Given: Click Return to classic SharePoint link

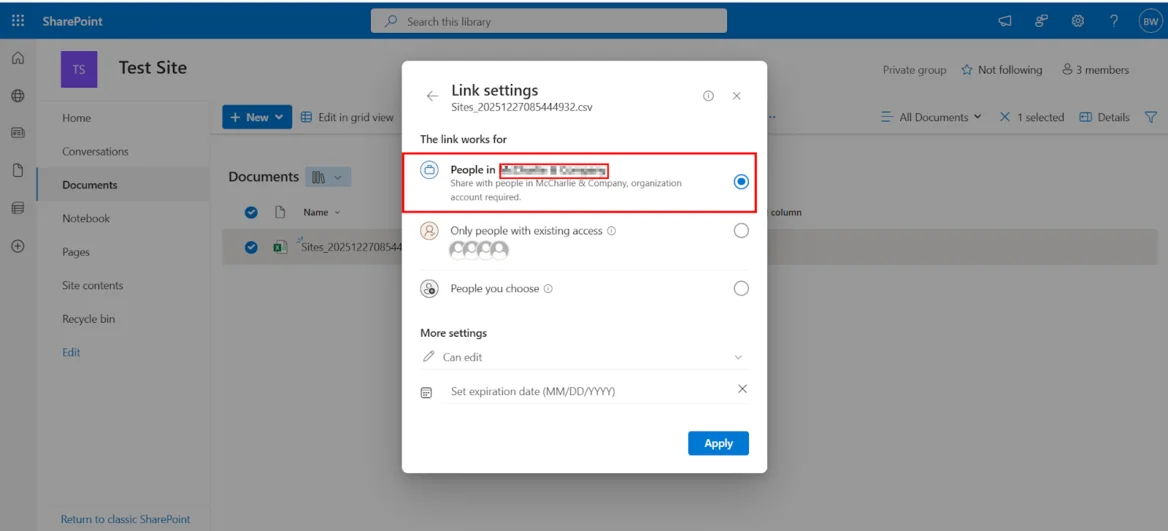Looking at the screenshot, I should 125,519.
